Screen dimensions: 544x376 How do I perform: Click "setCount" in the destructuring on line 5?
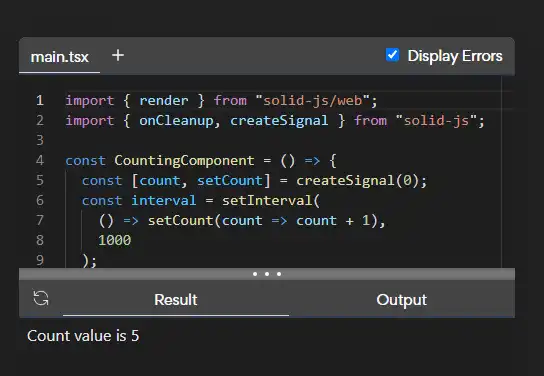tap(230, 180)
